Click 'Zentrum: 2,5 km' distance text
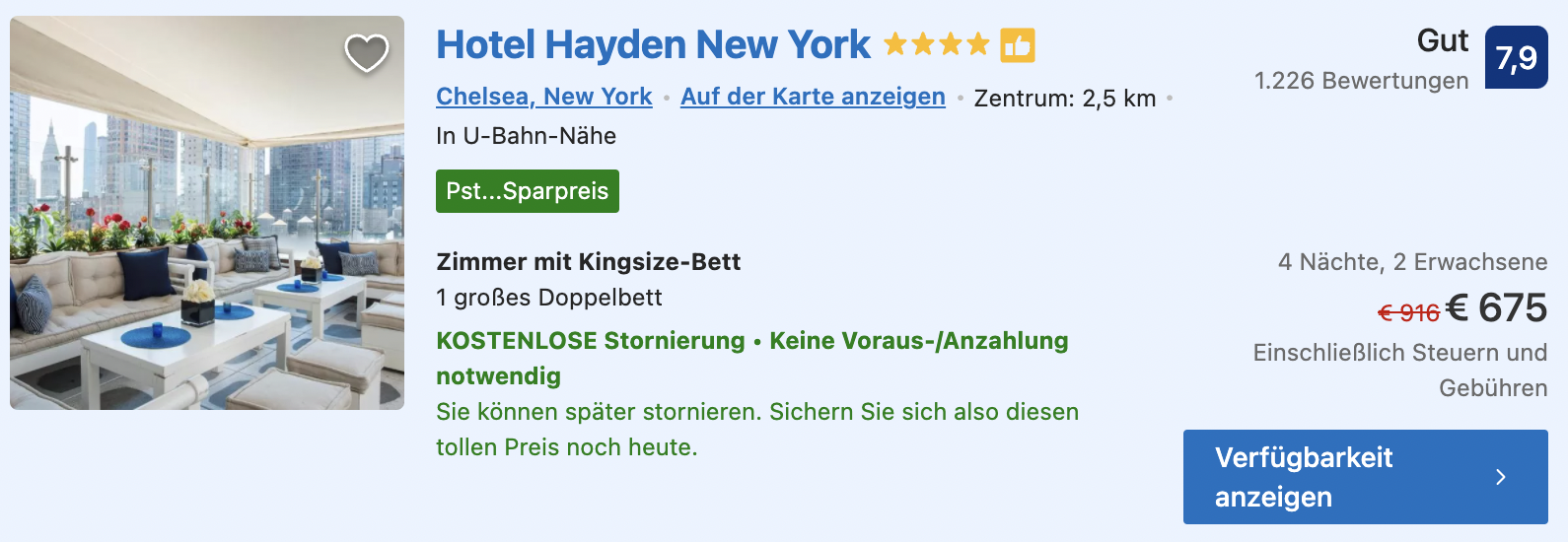Viewport: 1568px width, 542px height. click(x=1065, y=99)
